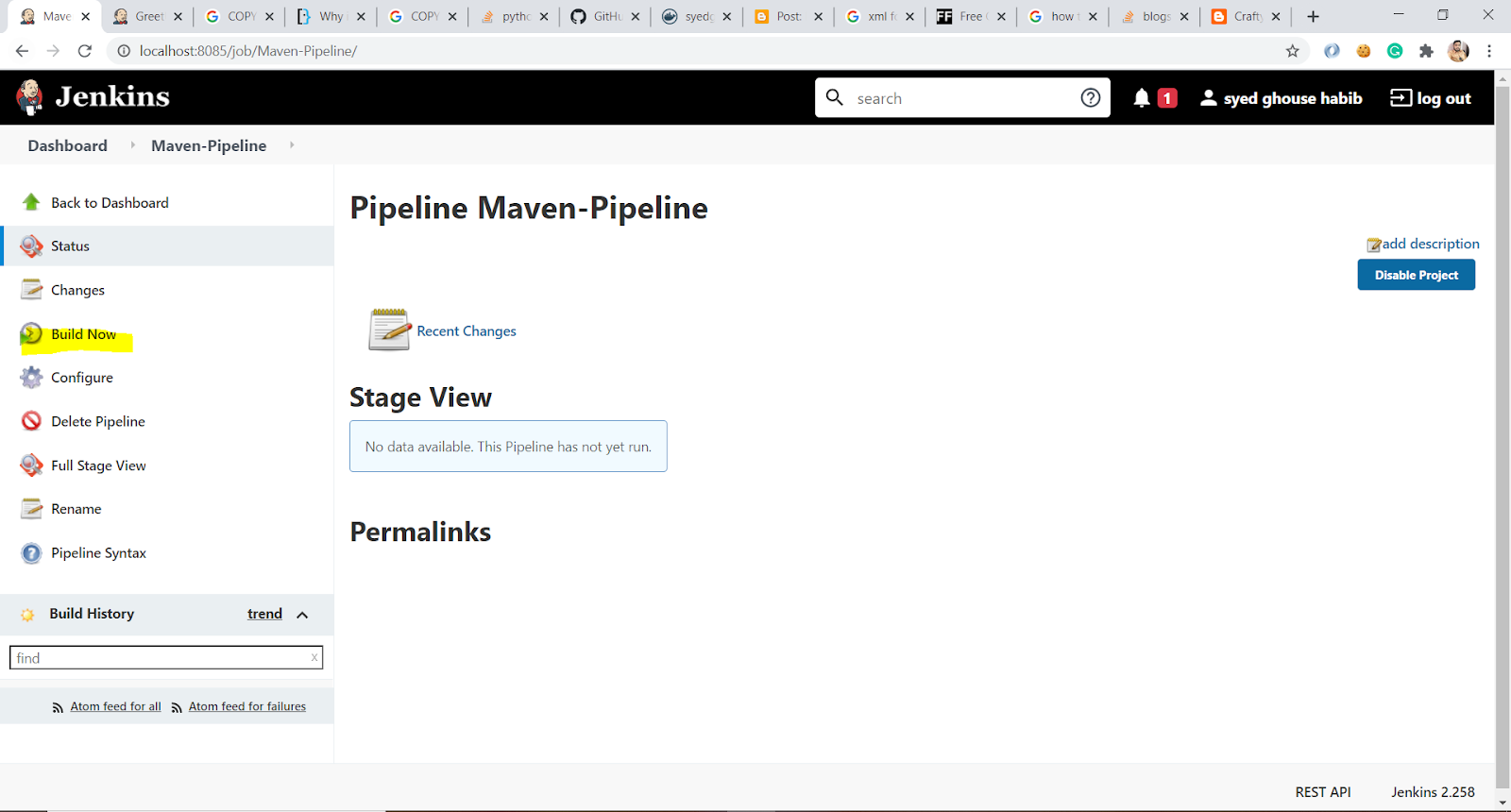The image size is (1511, 812).
Task: Click the Jenkins 2.258 version link
Action: [1433, 792]
